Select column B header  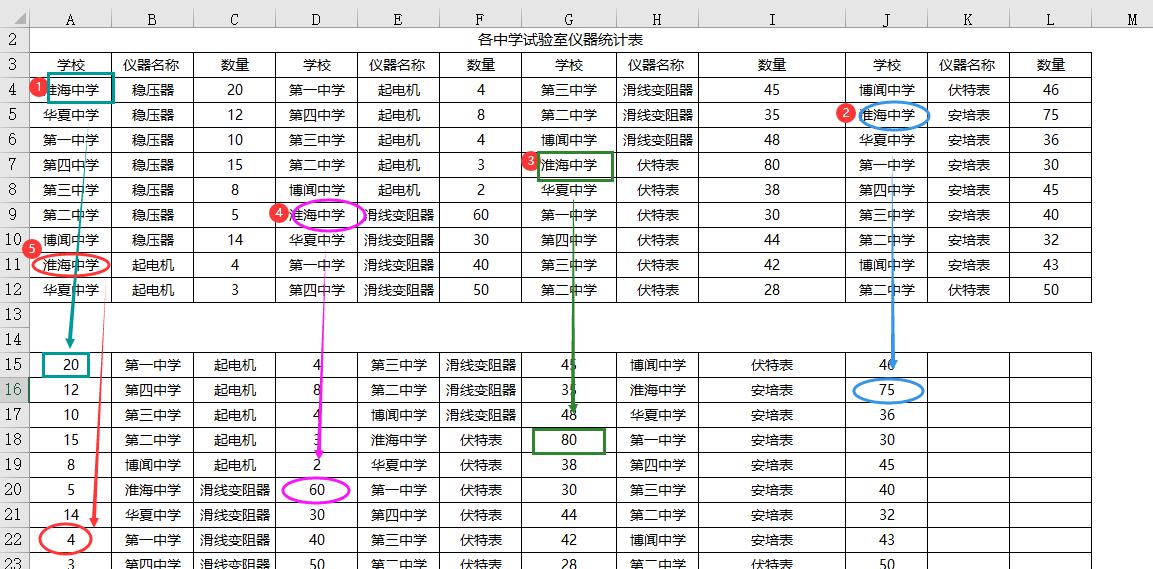click(x=152, y=20)
